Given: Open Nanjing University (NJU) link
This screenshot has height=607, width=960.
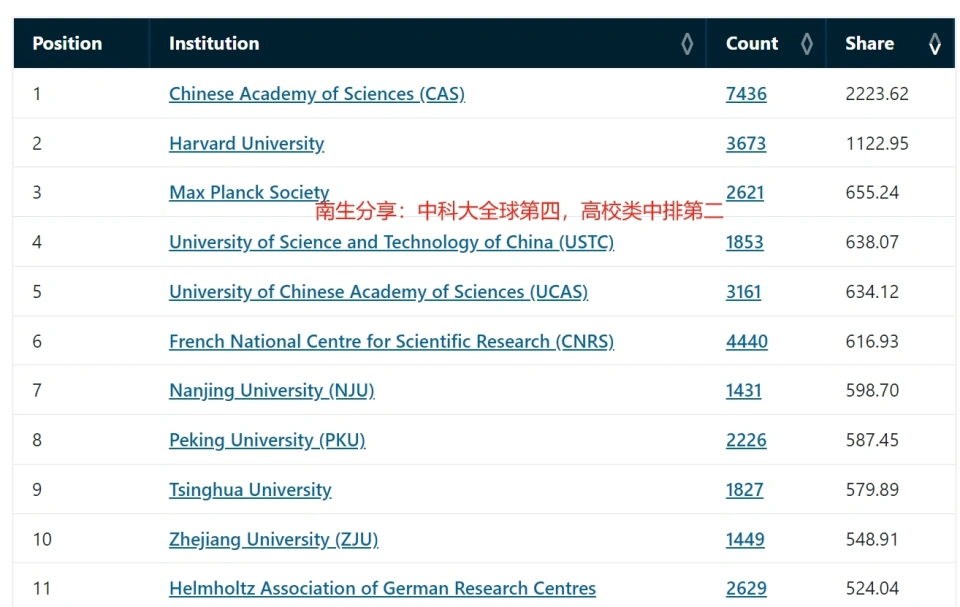Looking at the screenshot, I should (x=272, y=390).
